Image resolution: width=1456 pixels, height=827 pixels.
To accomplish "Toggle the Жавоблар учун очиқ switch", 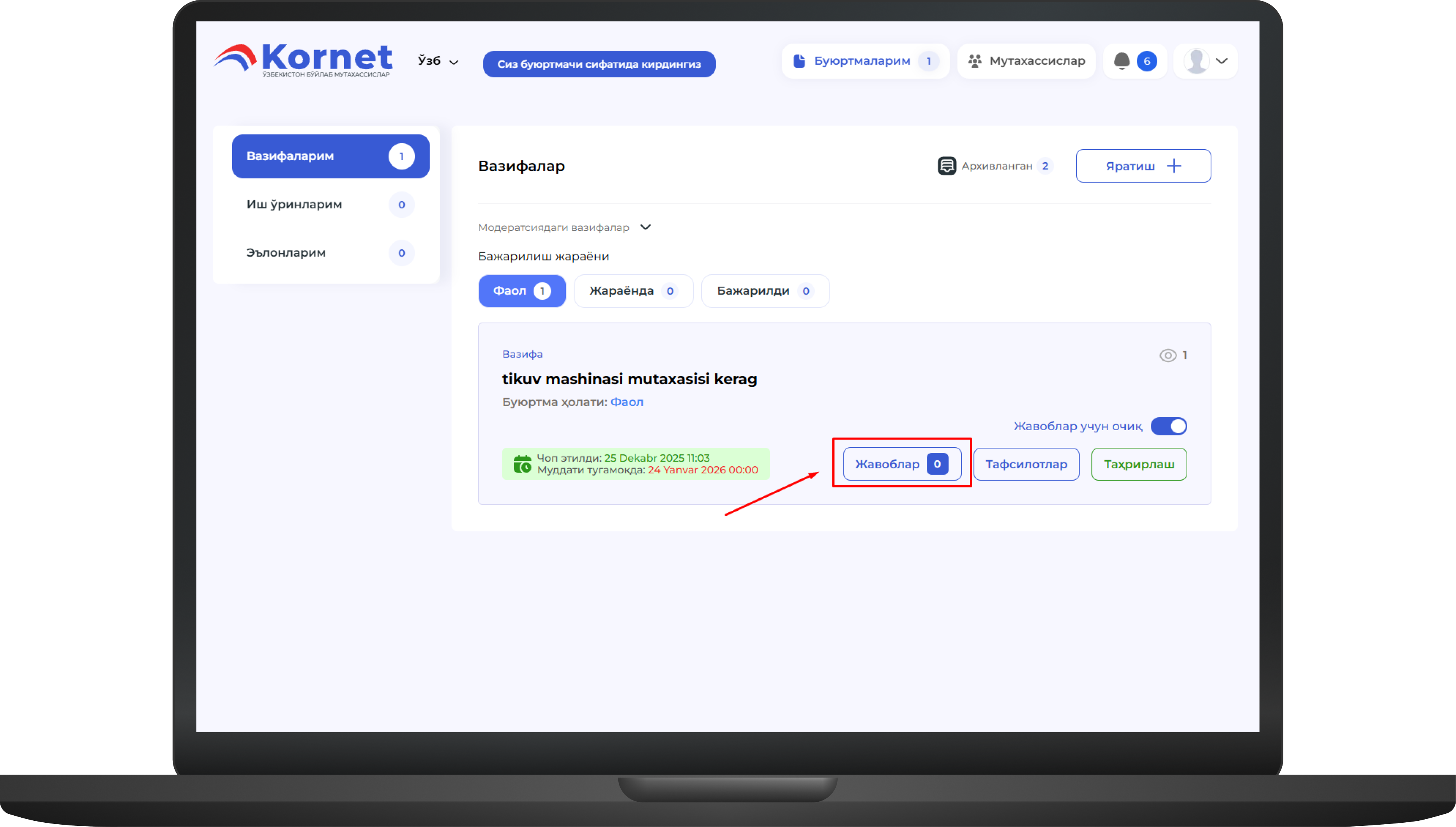I will point(1169,426).
